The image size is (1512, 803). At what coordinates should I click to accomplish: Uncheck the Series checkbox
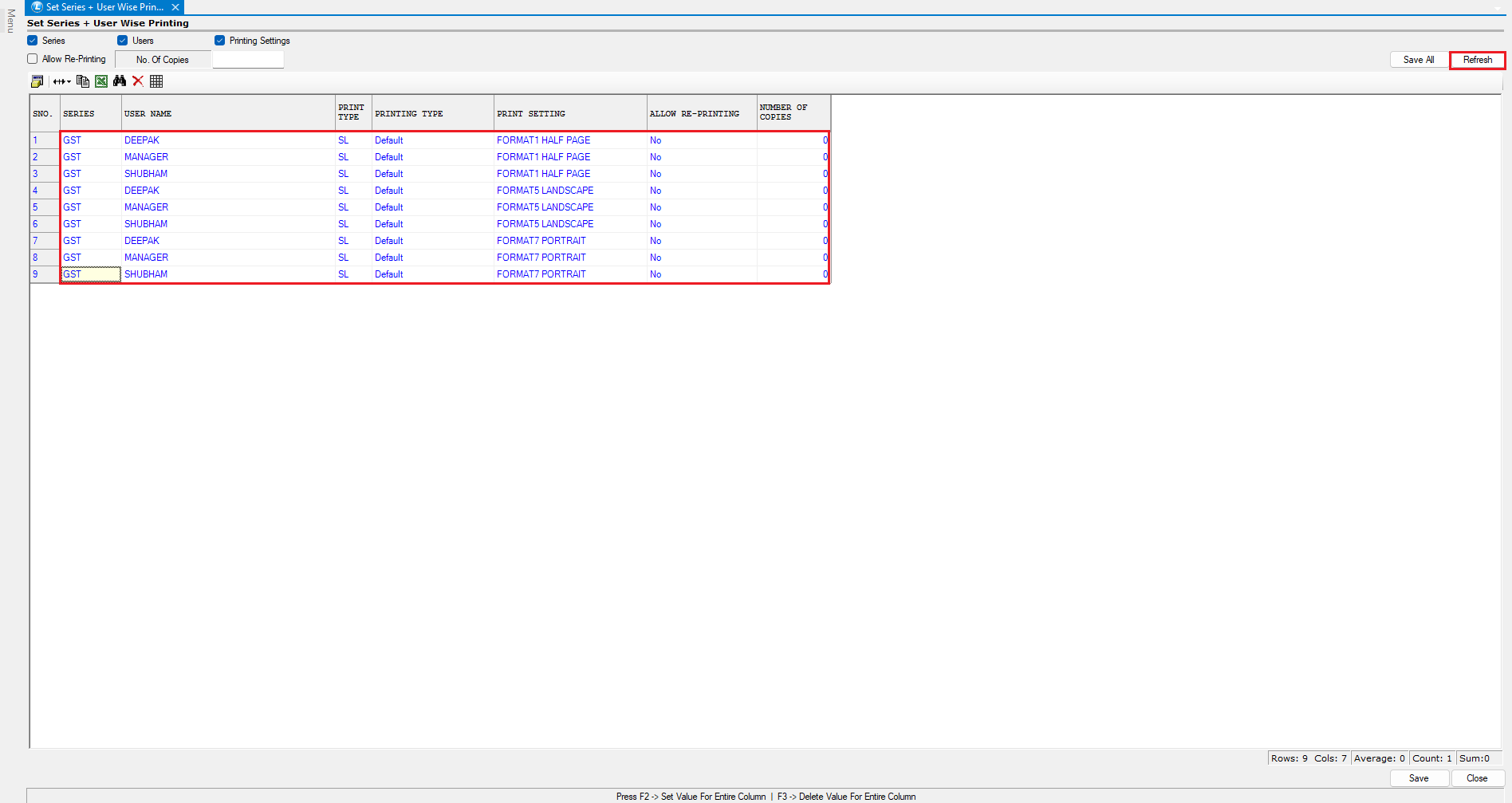coord(33,41)
